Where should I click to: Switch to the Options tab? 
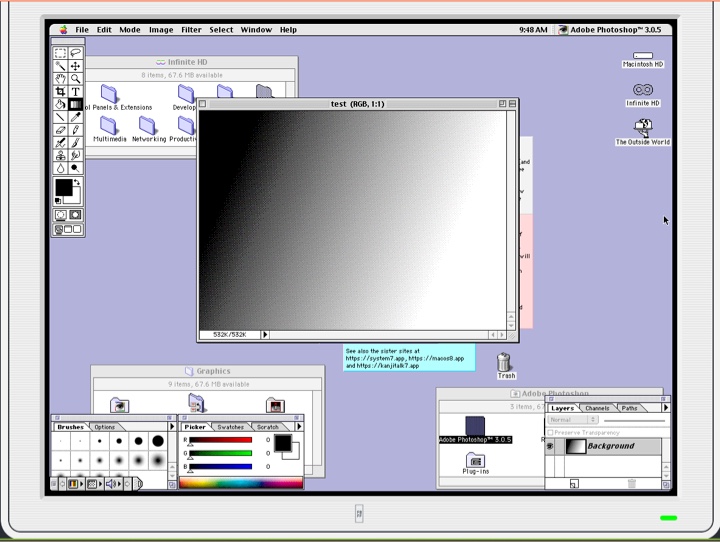tap(105, 427)
